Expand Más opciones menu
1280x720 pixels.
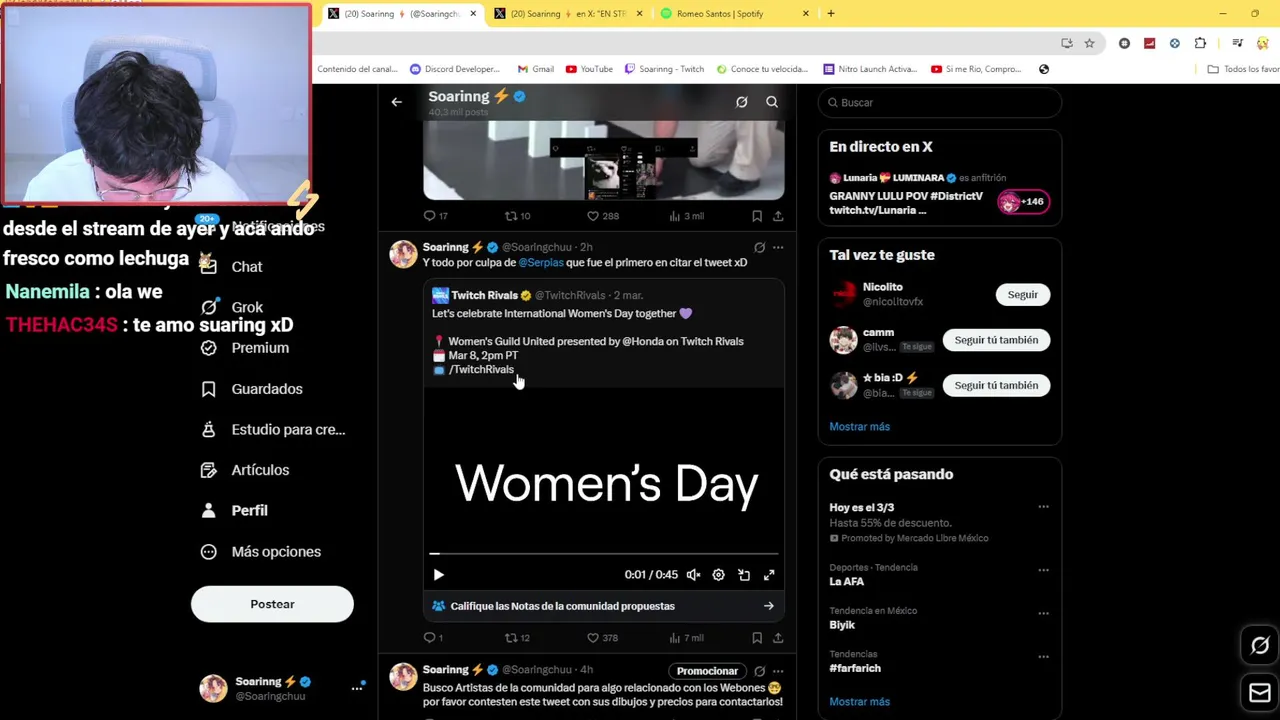261,552
